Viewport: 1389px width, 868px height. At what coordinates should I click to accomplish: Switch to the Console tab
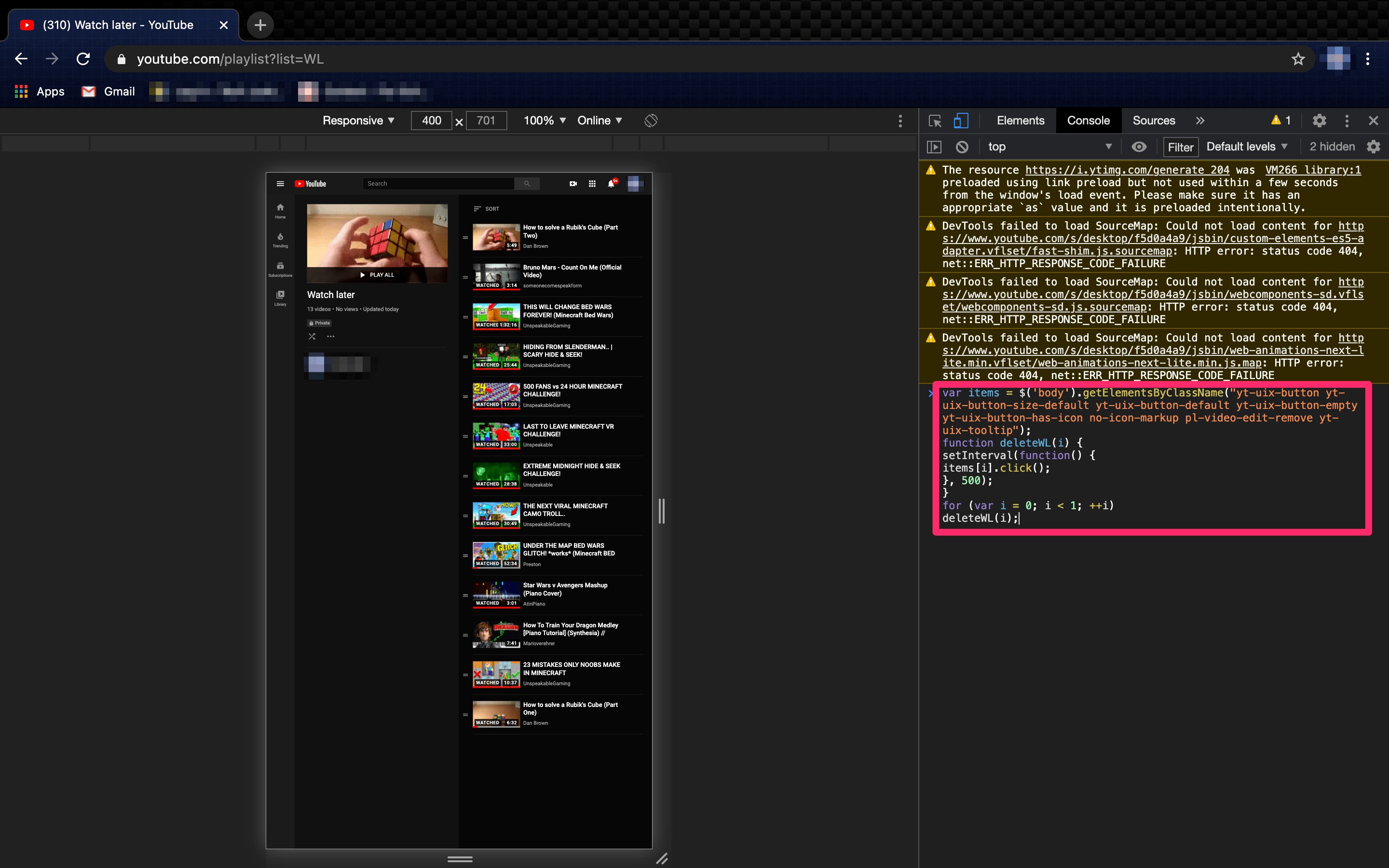coord(1088,121)
